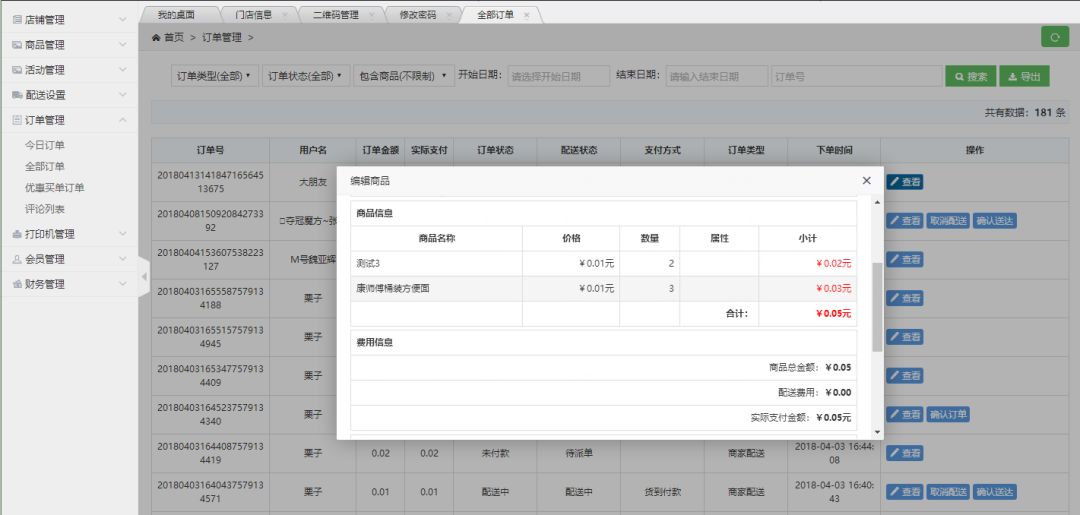The width and height of the screenshot is (1080, 515).
Task: Close the 修改密码 tab with its x
Action: [449, 15]
